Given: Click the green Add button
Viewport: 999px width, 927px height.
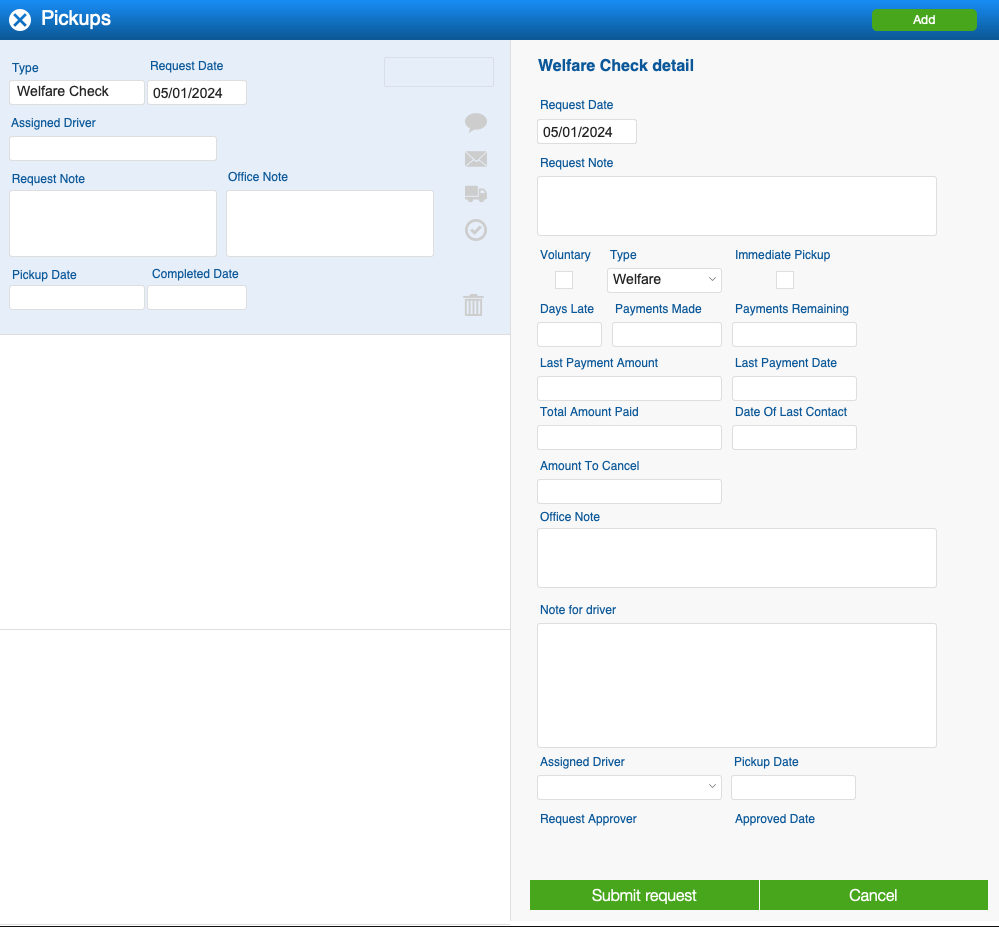Looking at the screenshot, I should point(924,20).
